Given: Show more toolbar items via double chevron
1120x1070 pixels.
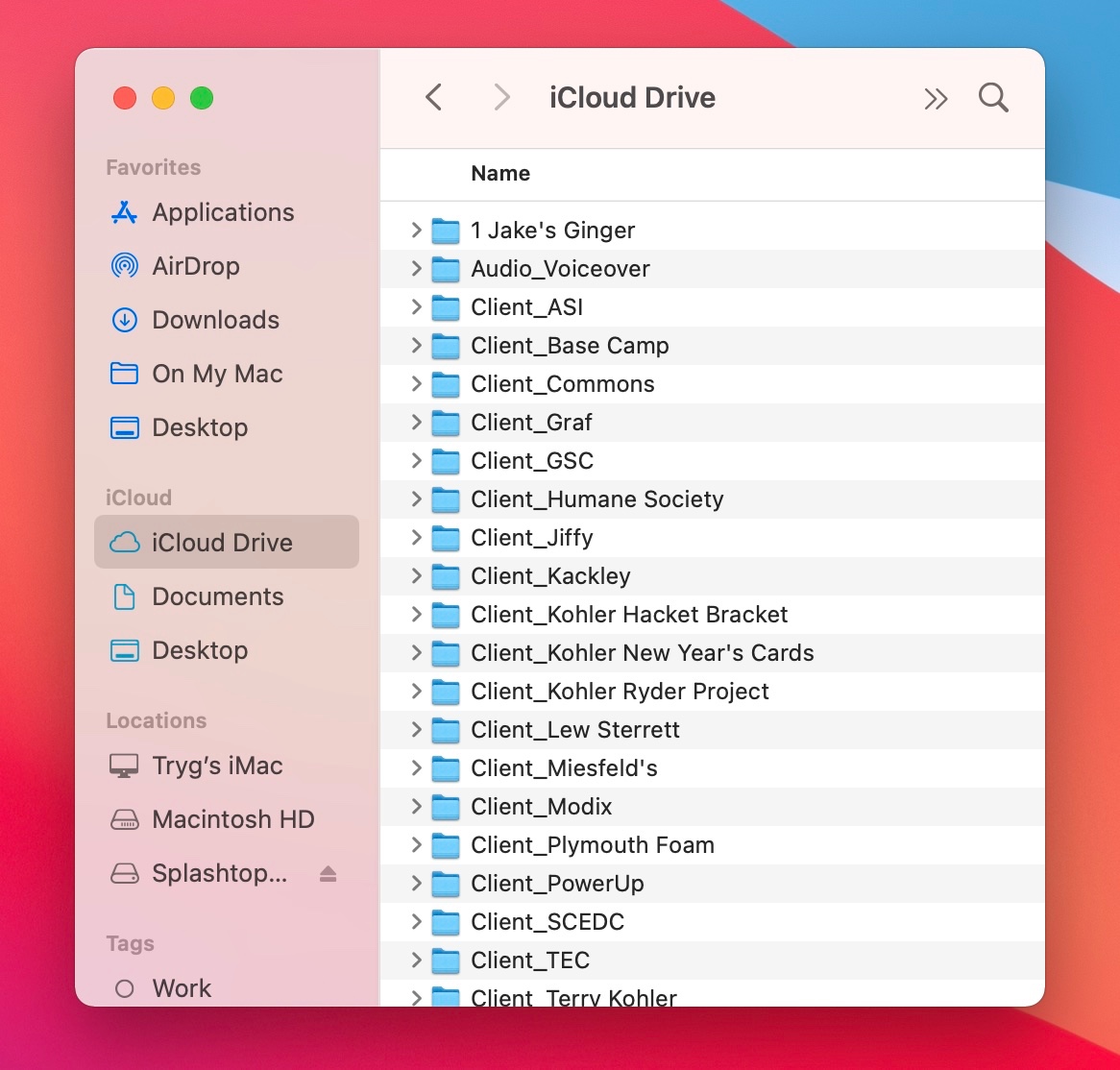Looking at the screenshot, I should 936,99.
